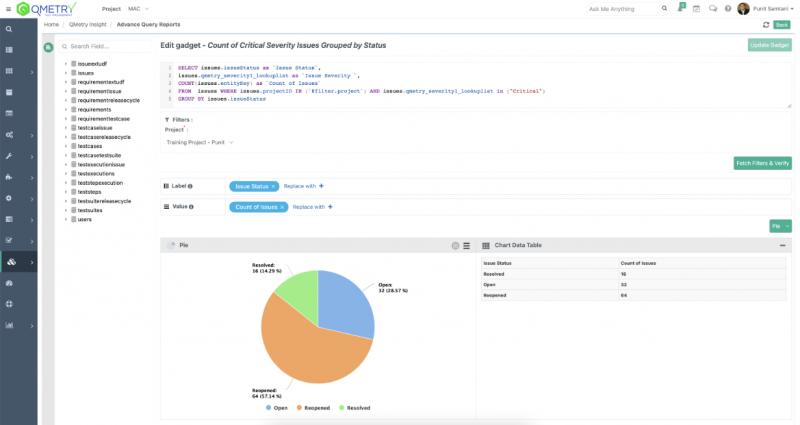This screenshot has height=425, width=800.
Task: Remove the Issue Status label tag
Action: tap(273, 186)
